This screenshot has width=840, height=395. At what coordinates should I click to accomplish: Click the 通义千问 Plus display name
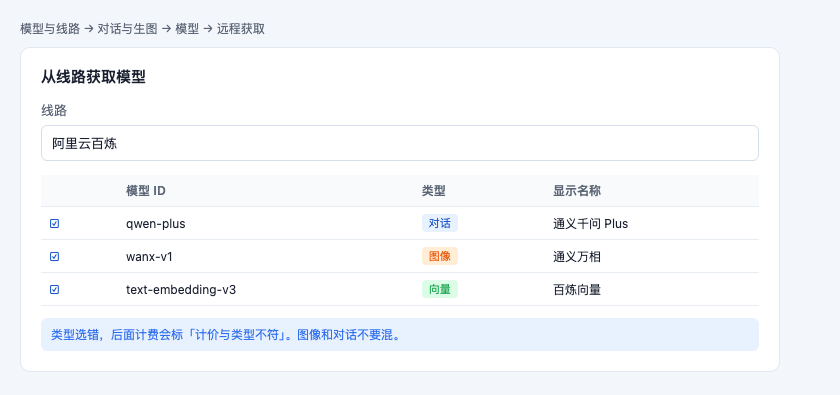[590, 223]
